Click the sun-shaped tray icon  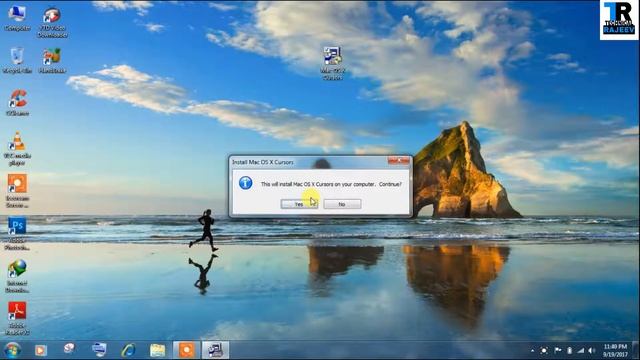point(544,351)
